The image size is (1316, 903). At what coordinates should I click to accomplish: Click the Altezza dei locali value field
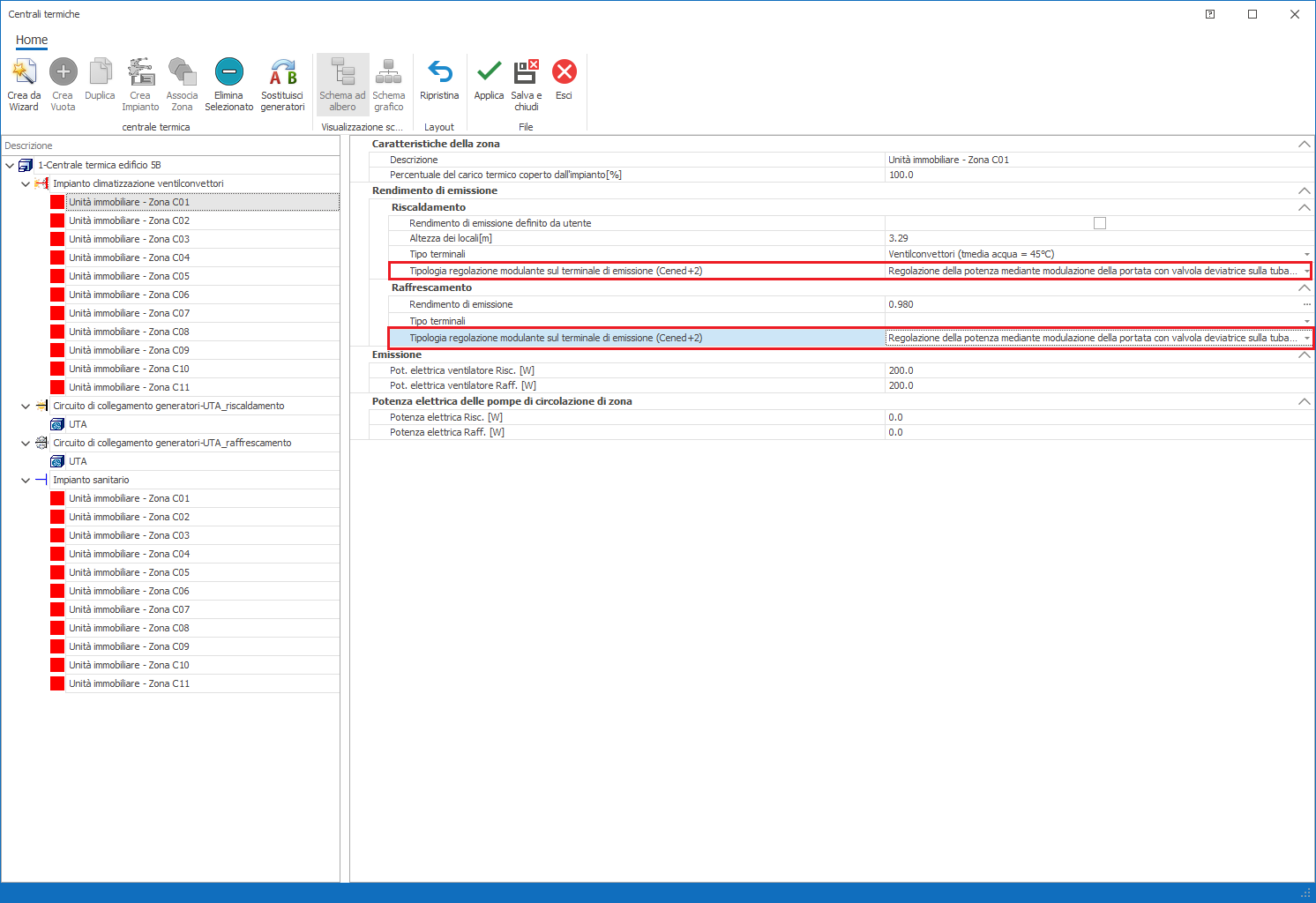pyautogui.click(x=1094, y=238)
